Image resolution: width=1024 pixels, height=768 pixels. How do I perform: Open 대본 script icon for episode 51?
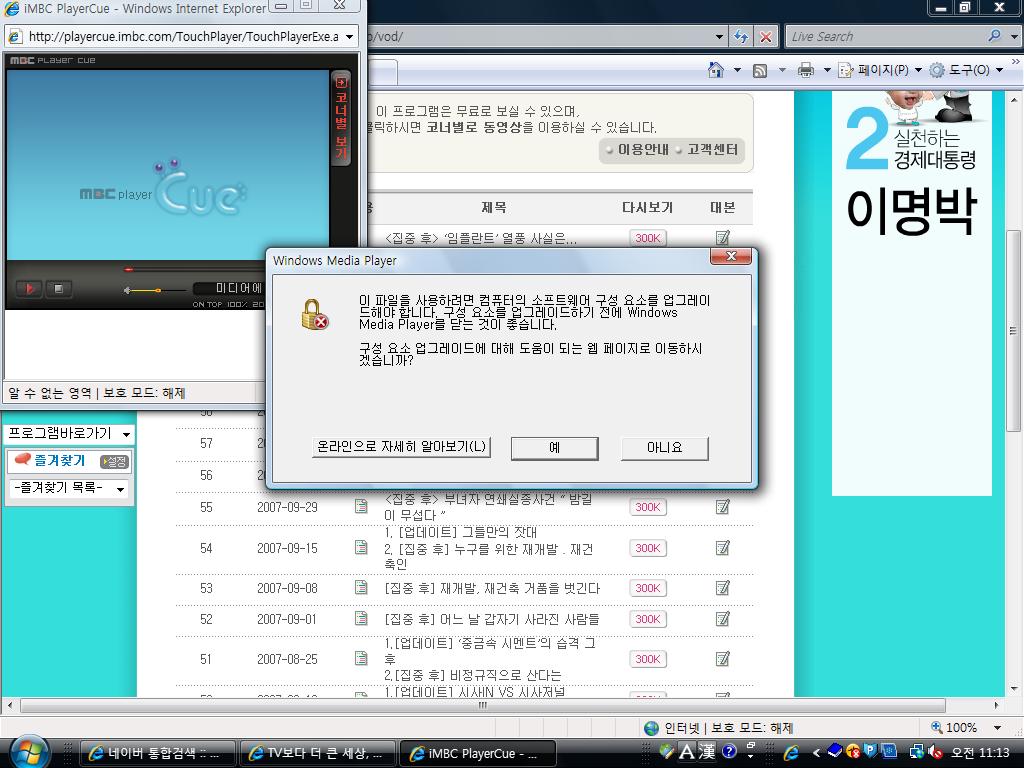(x=722, y=659)
